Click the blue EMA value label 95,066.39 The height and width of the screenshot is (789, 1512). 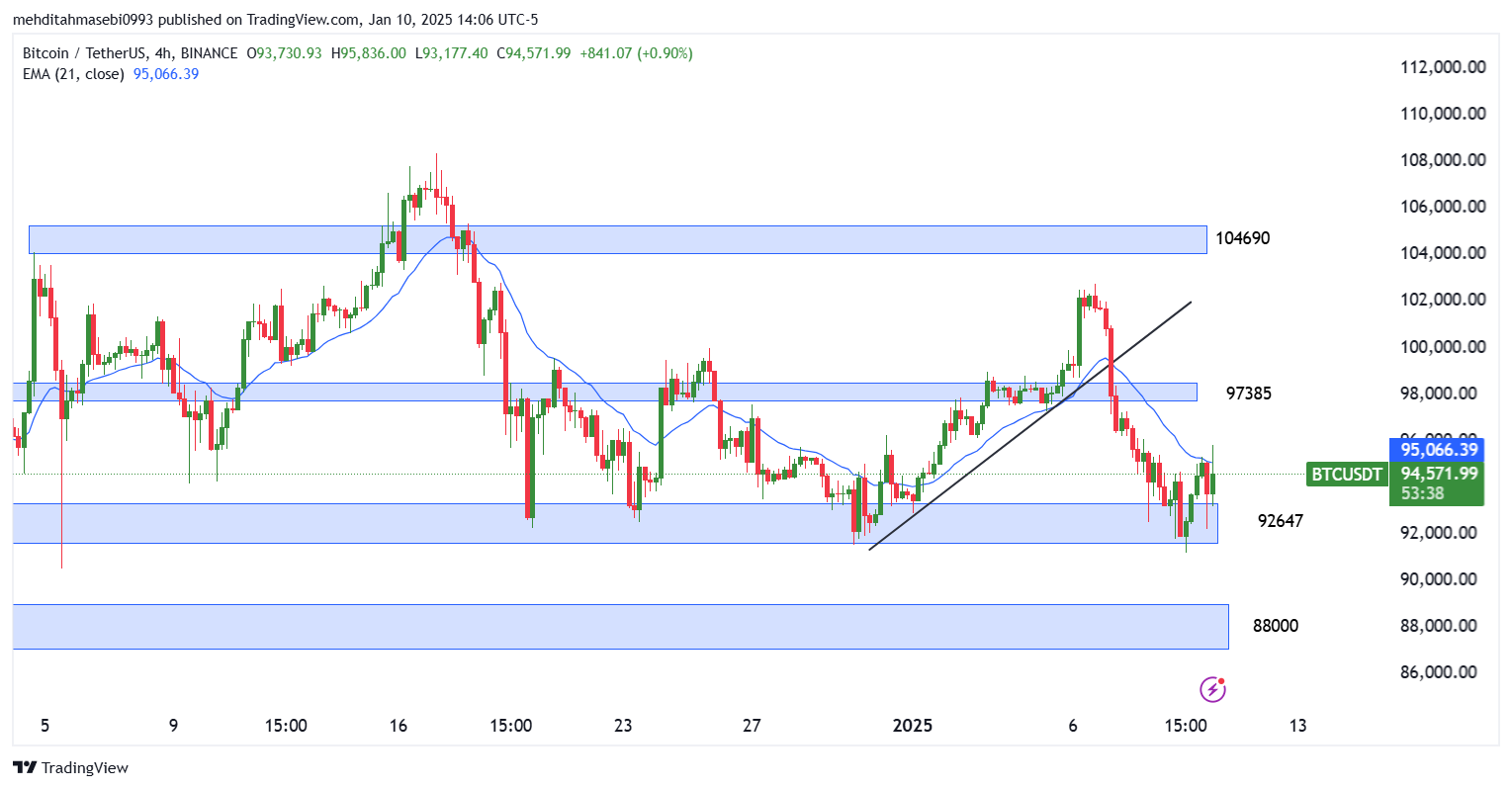(x=1437, y=450)
